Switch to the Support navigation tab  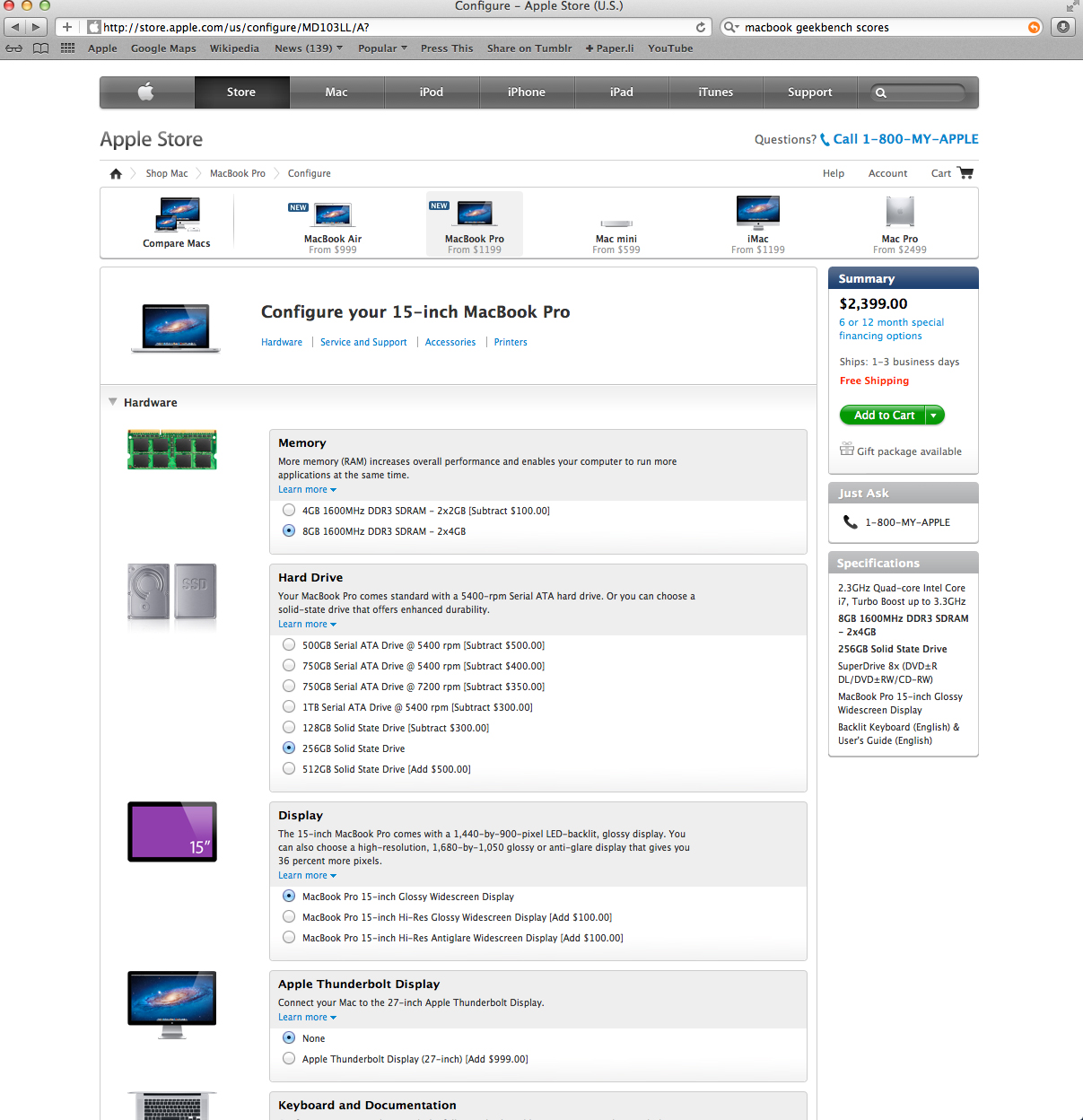[809, 92]
